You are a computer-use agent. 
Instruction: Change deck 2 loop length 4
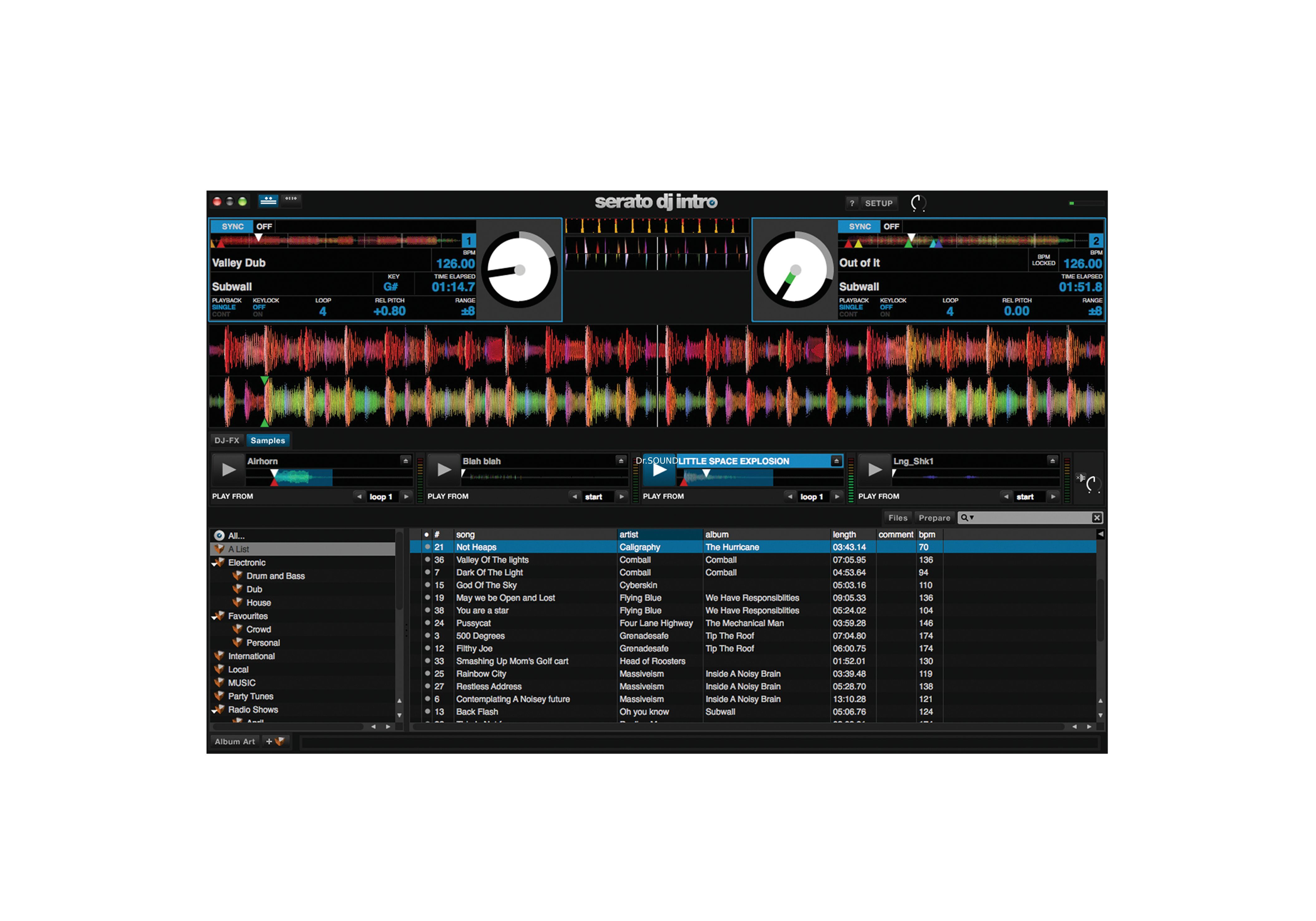(950, 311)
